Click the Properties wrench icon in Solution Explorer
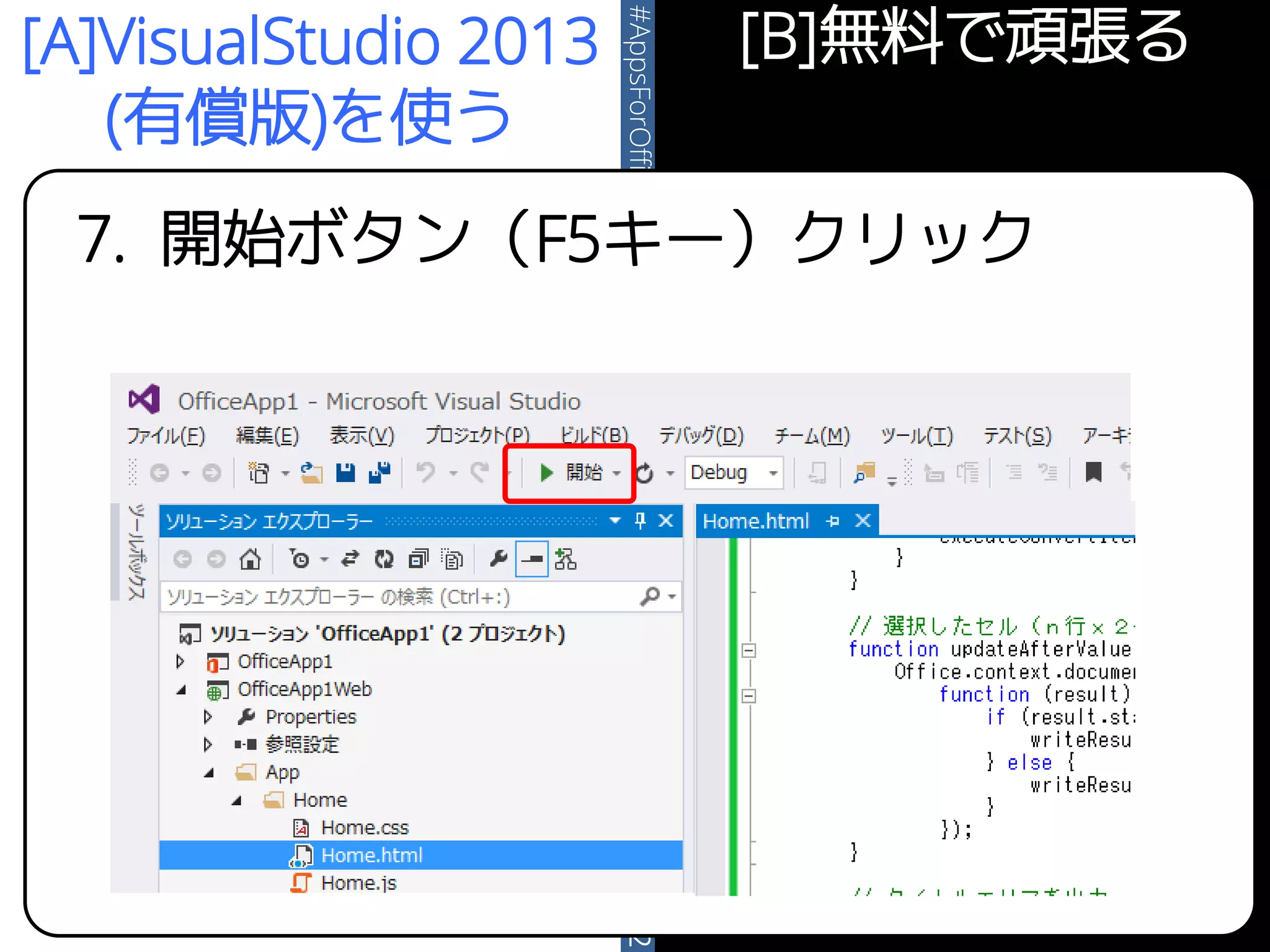Screen dimensions: 1270x952 click(498, 559)
